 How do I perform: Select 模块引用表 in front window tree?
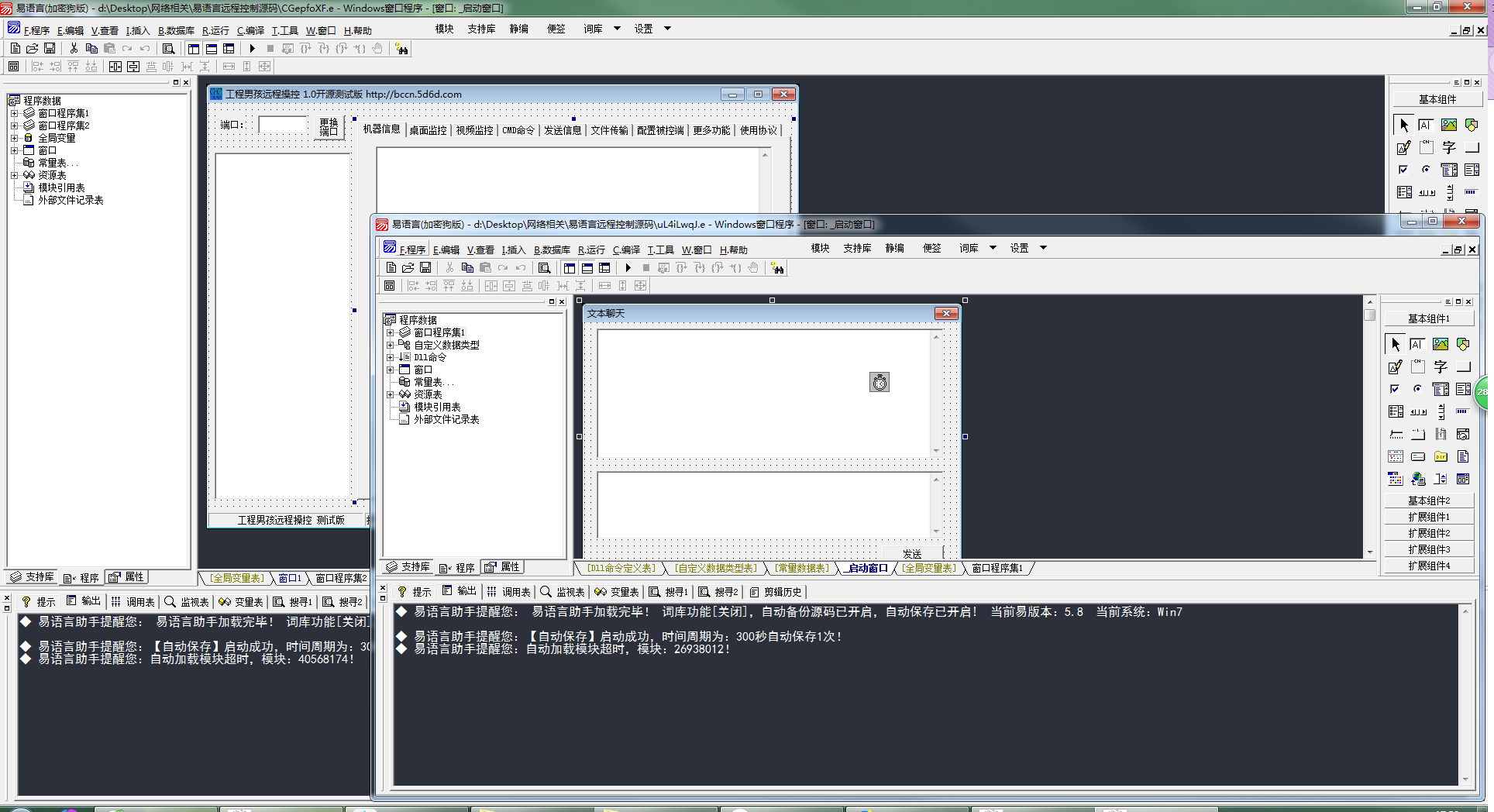click(437, 407)
